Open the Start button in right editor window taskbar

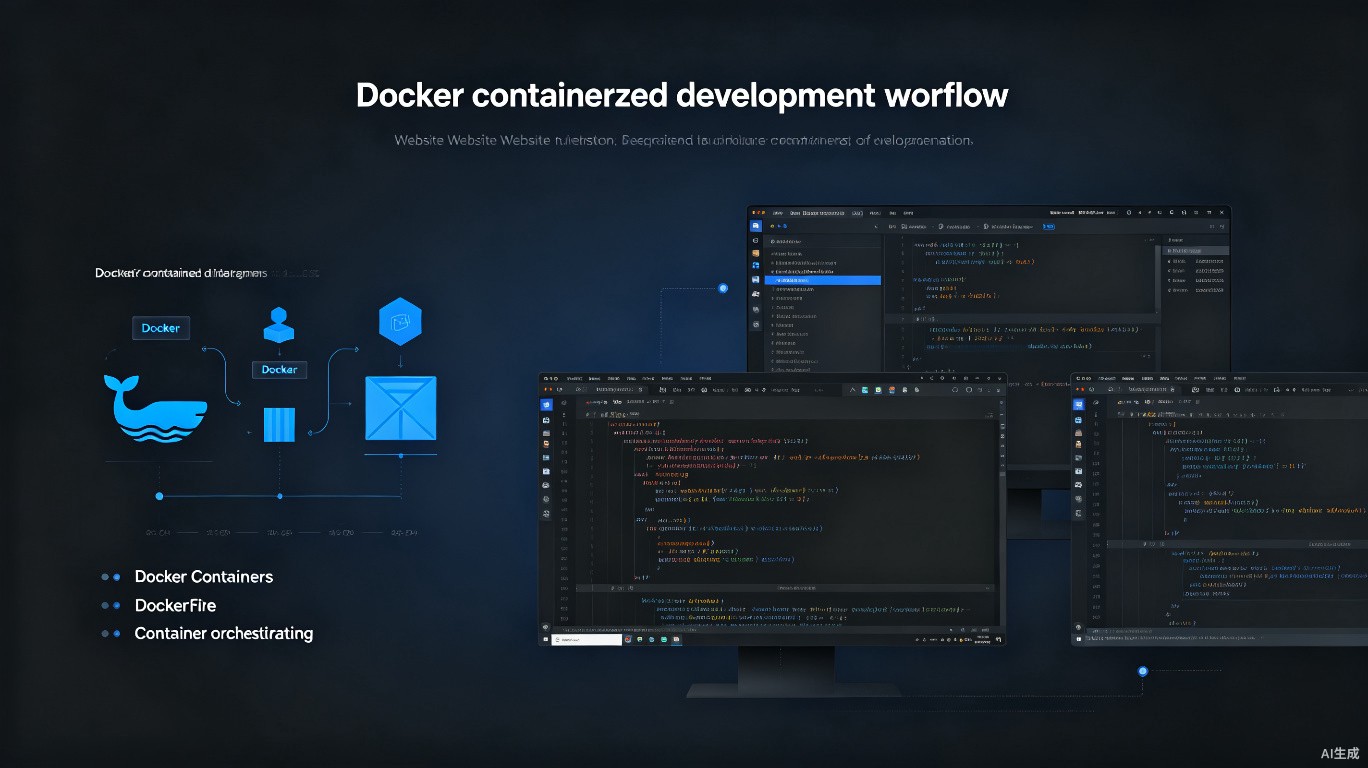tap(1078, 638)
